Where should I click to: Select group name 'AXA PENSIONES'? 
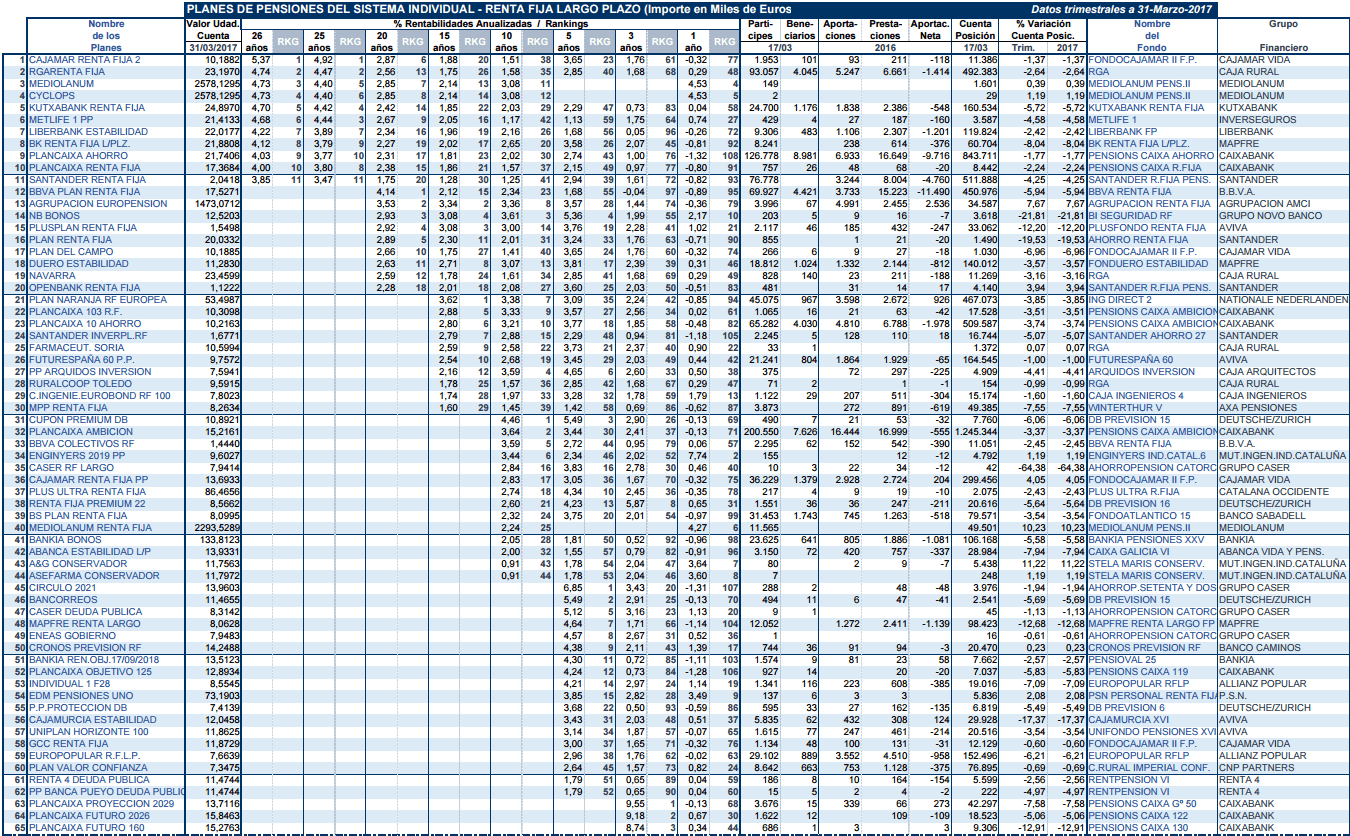coord(1255,408)
